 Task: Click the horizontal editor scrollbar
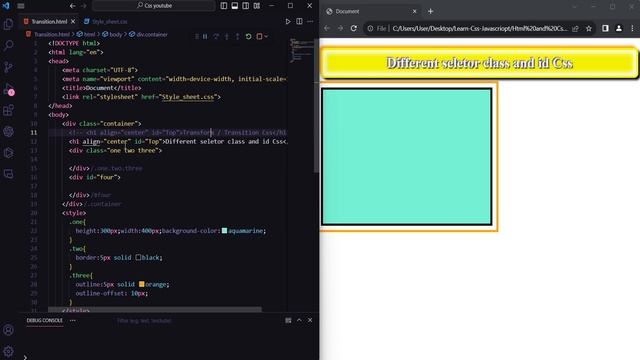tap(155, 309)
